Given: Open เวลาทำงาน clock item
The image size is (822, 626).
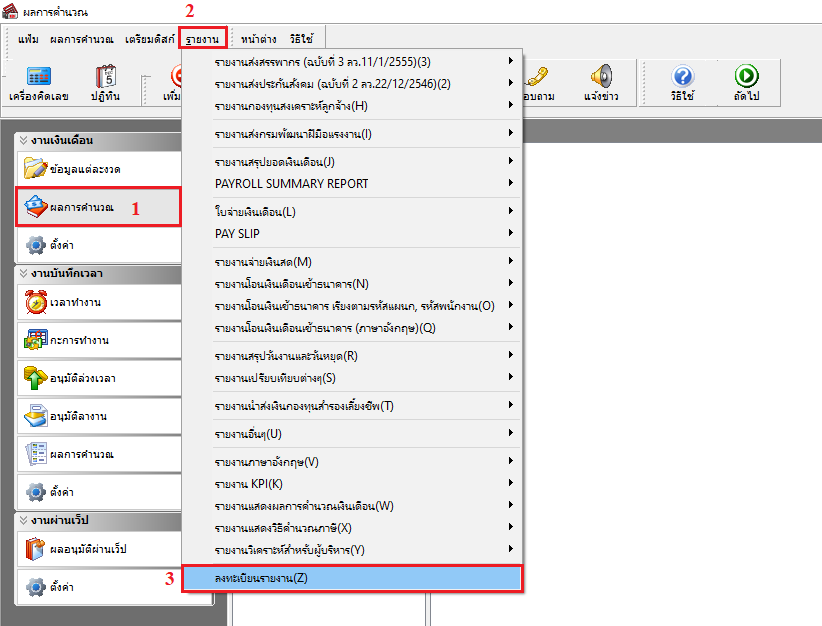Looking at the screenshot, I should (x=98, y=302).
